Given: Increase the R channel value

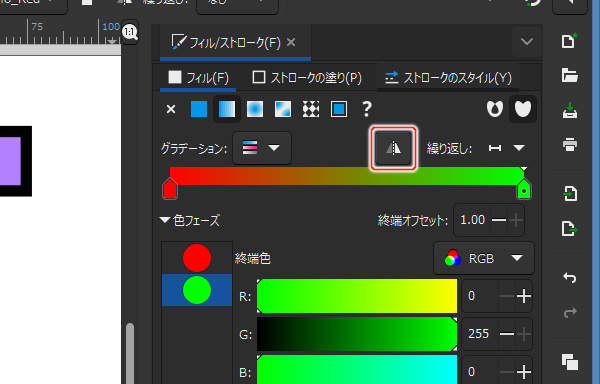Looking at the screenshot, I should point(524,296).
